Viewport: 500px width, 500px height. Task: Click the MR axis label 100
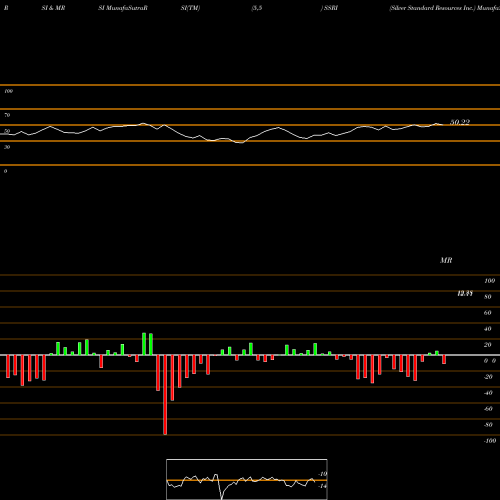[490, 281]
